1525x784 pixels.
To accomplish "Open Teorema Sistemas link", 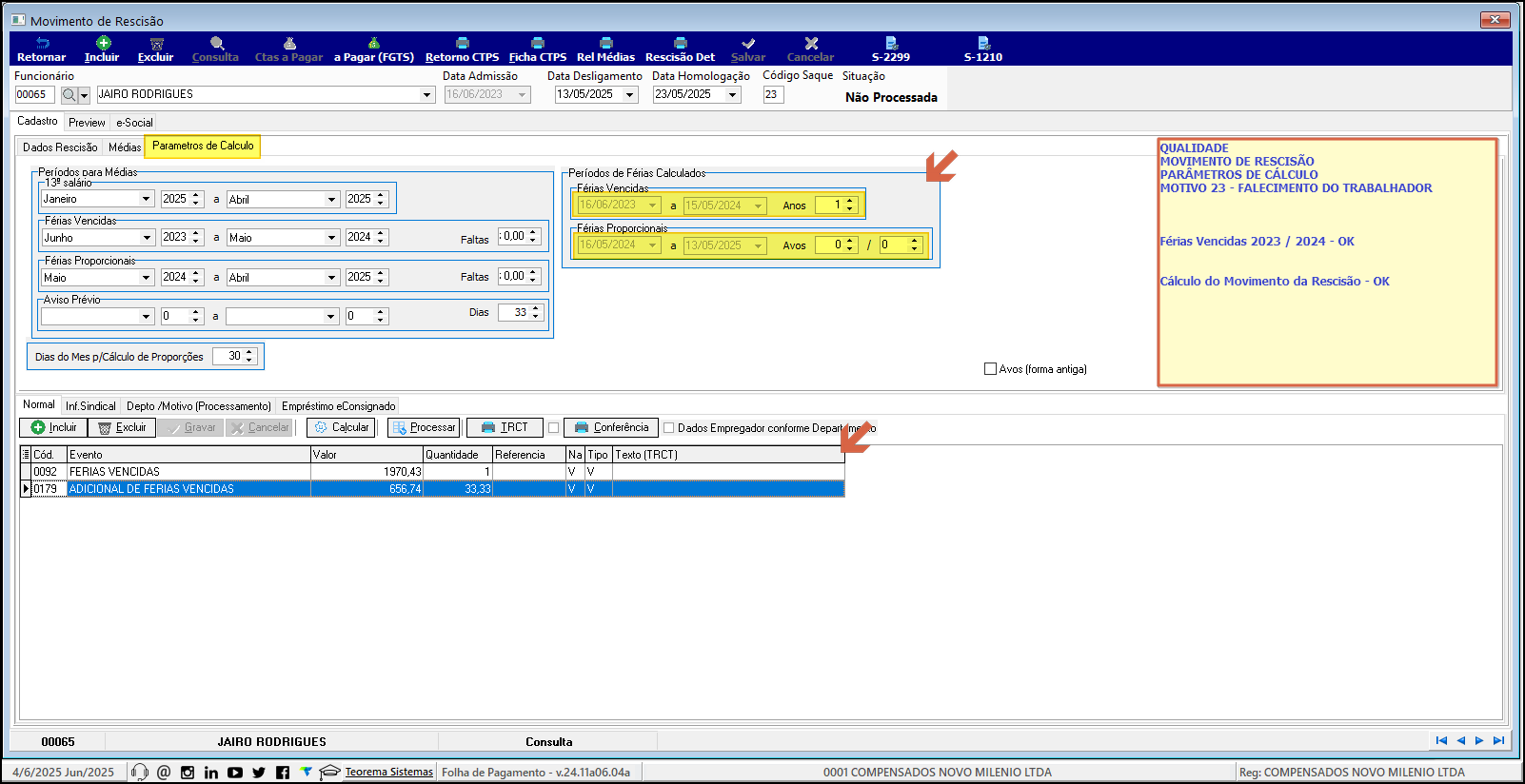I will click(x=388, y=772).
